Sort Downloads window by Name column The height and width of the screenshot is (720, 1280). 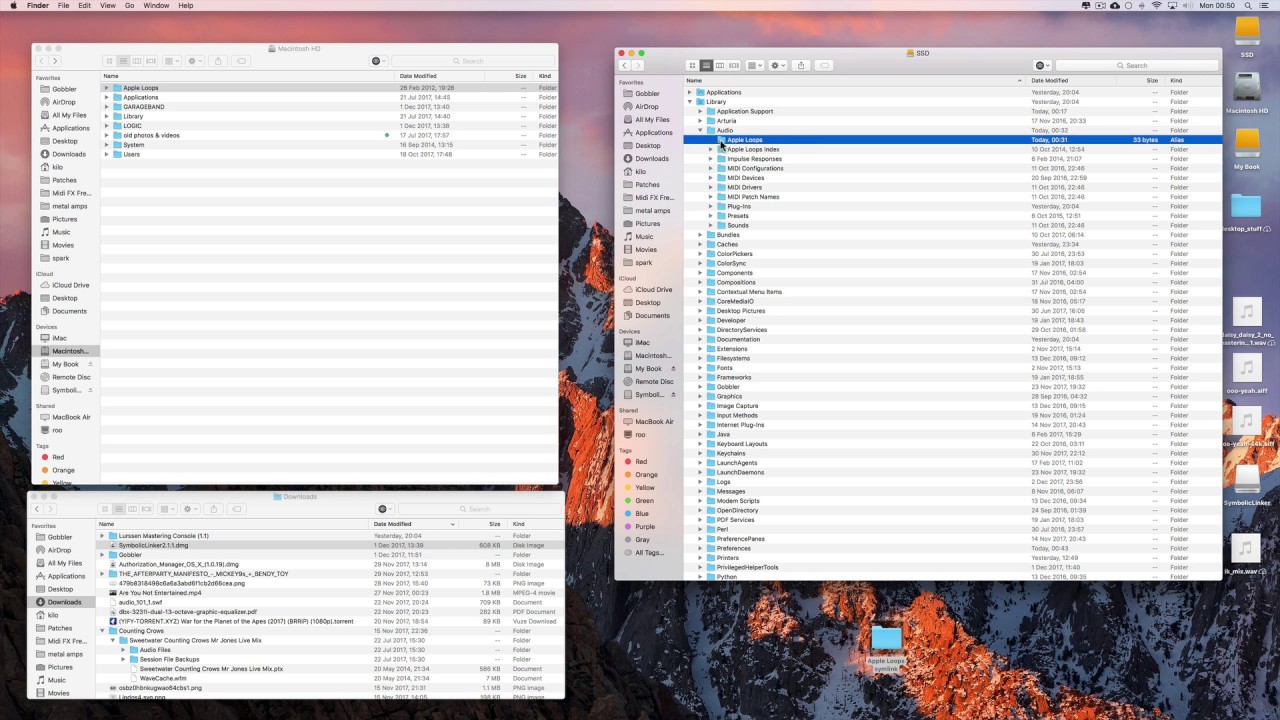(232, 524)
